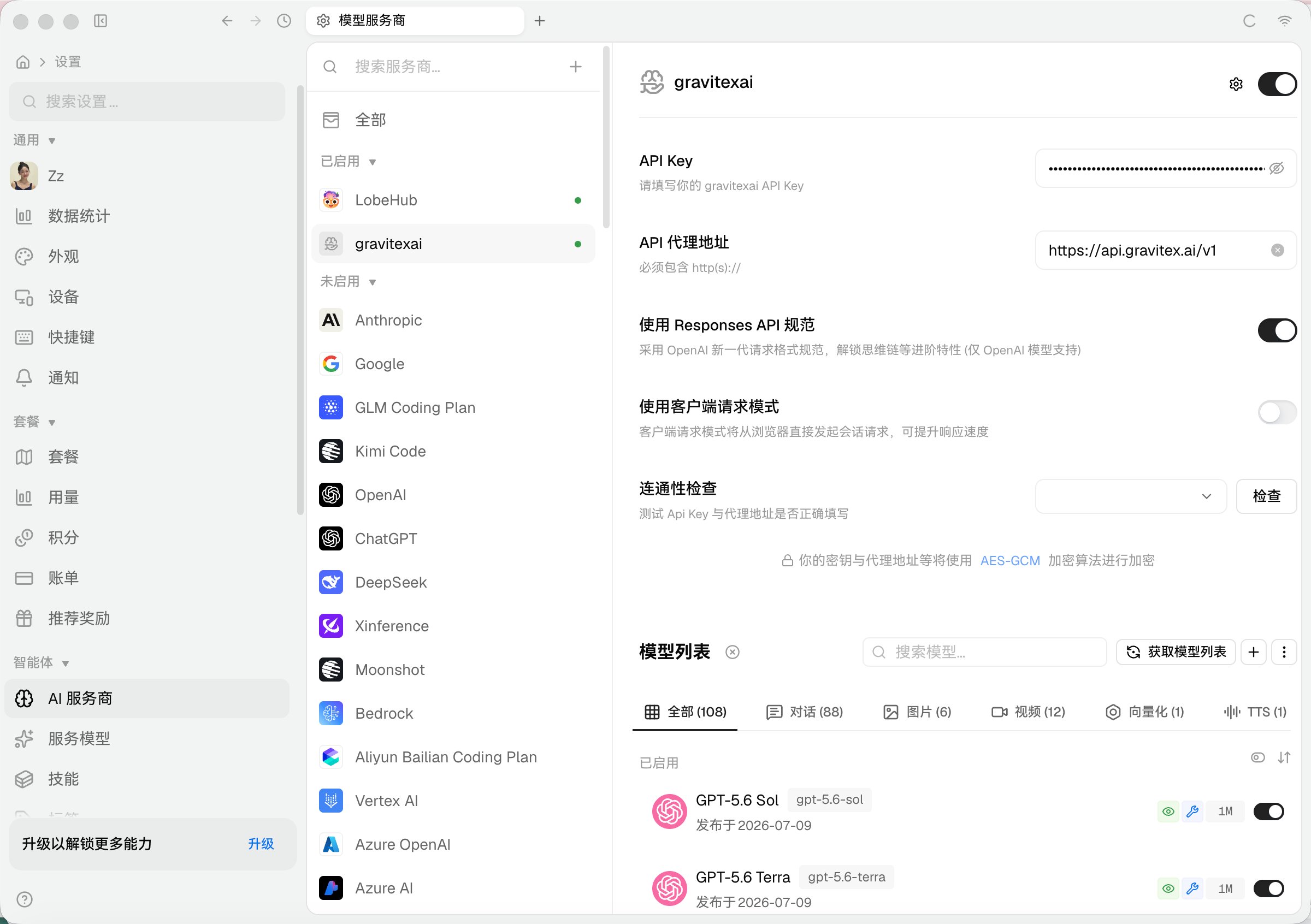Select the Anthropic provider

pyautogui.click(x=453, y=320)
